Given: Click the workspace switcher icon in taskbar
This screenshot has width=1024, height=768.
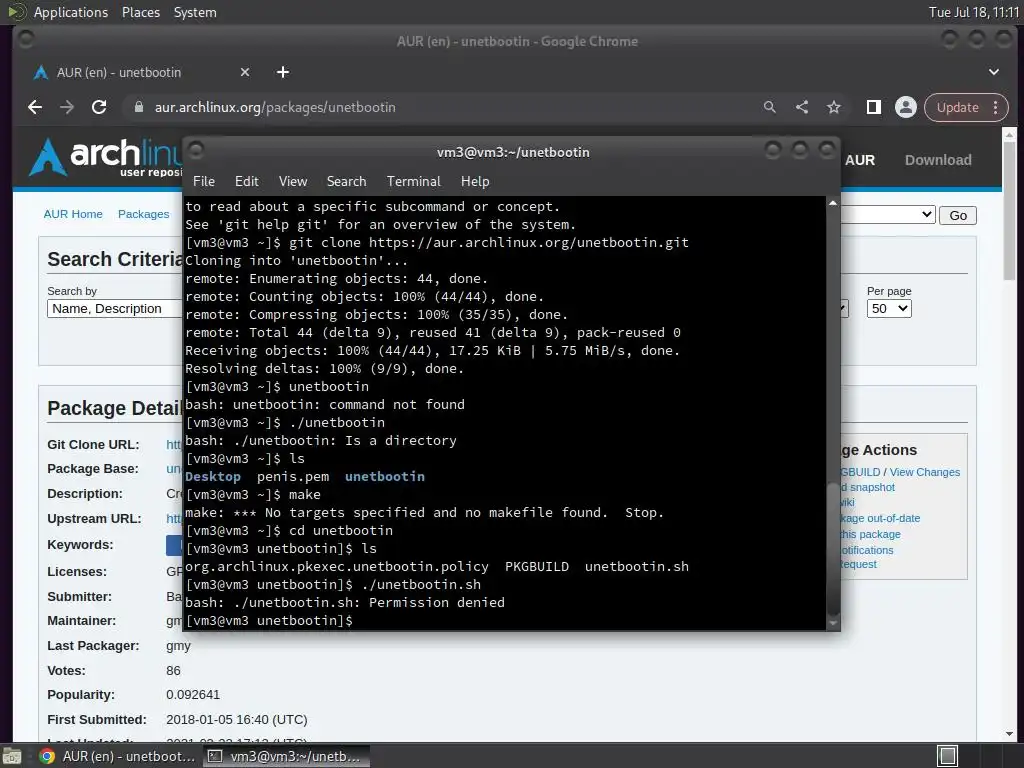Looking at the screenshot, I should pos(948,756).
